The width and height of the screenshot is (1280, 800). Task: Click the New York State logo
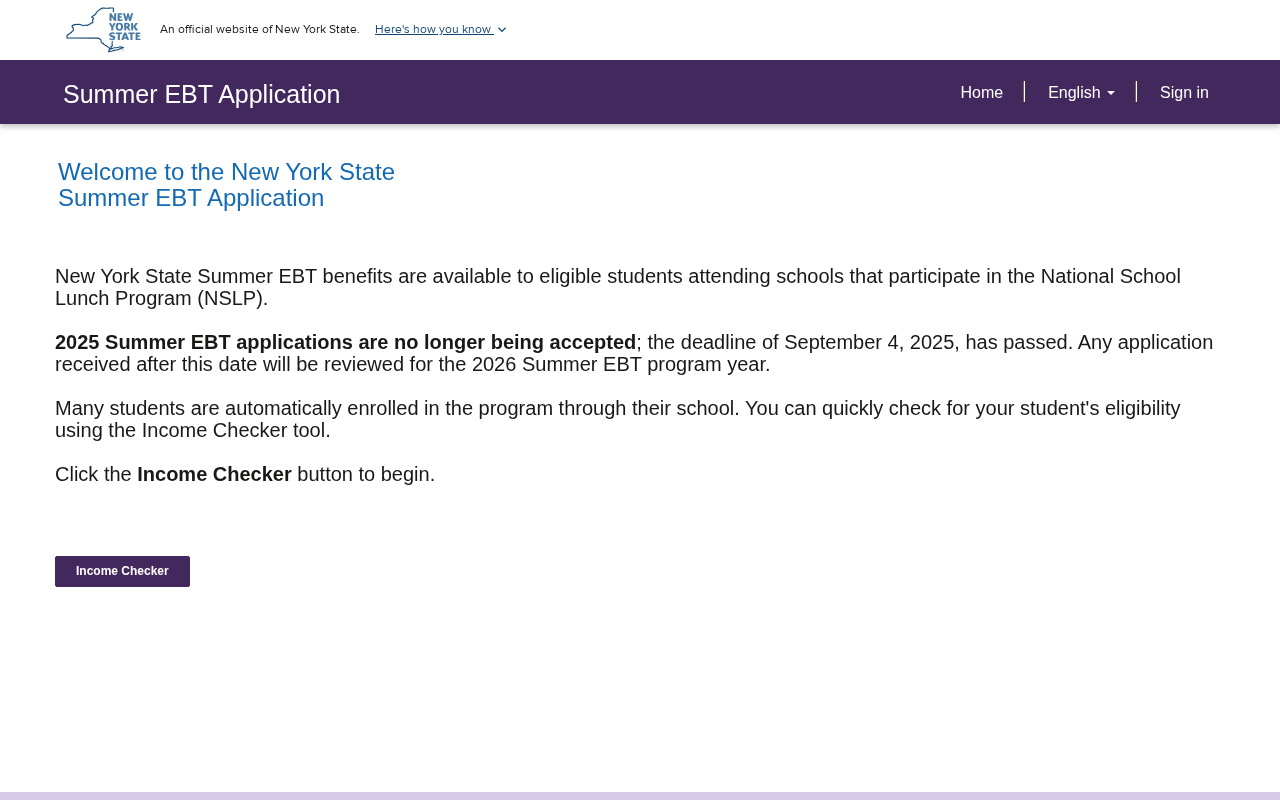[x=103, y=30]
